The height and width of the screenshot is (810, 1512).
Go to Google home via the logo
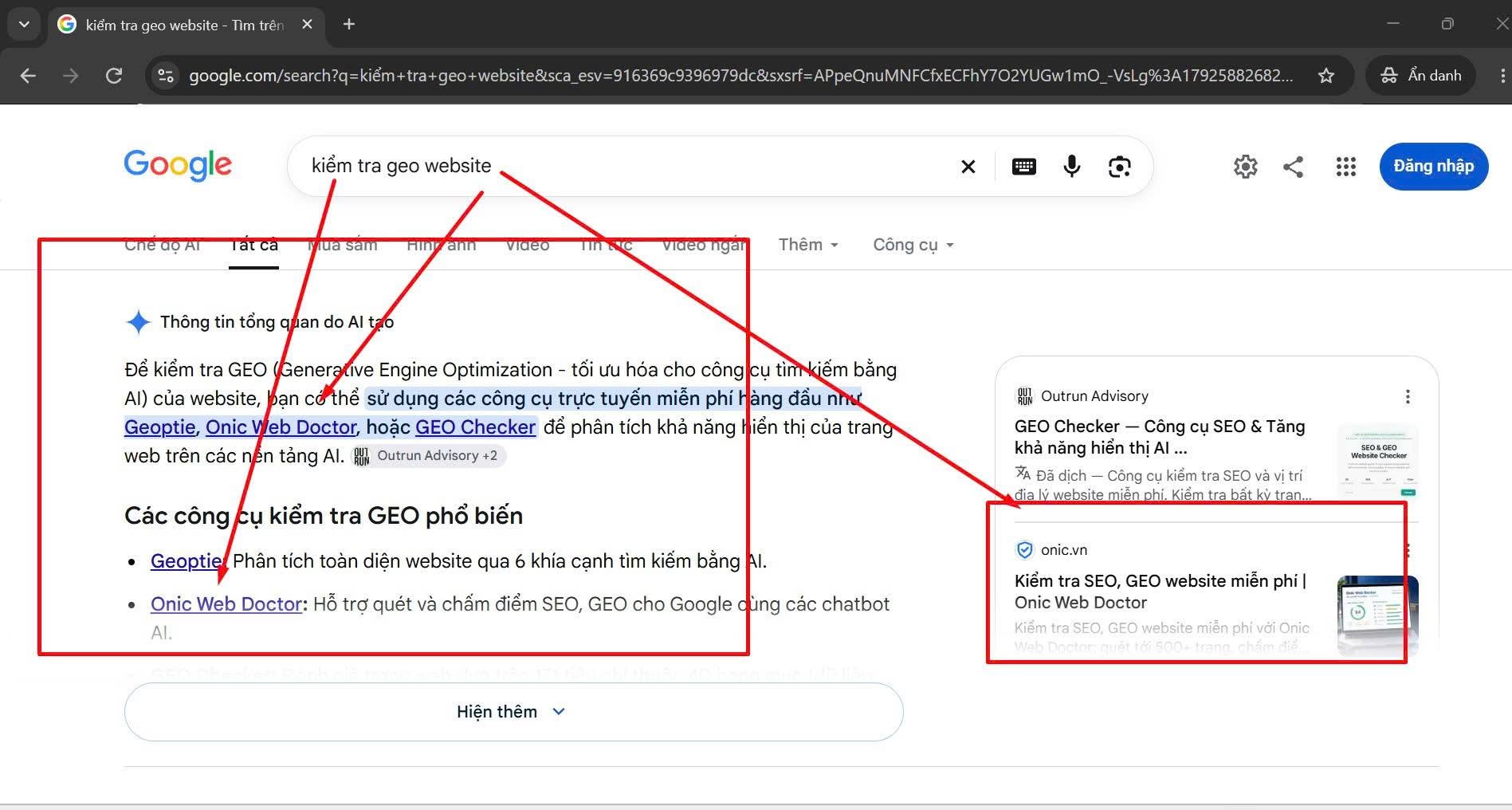tap(178, 166)
